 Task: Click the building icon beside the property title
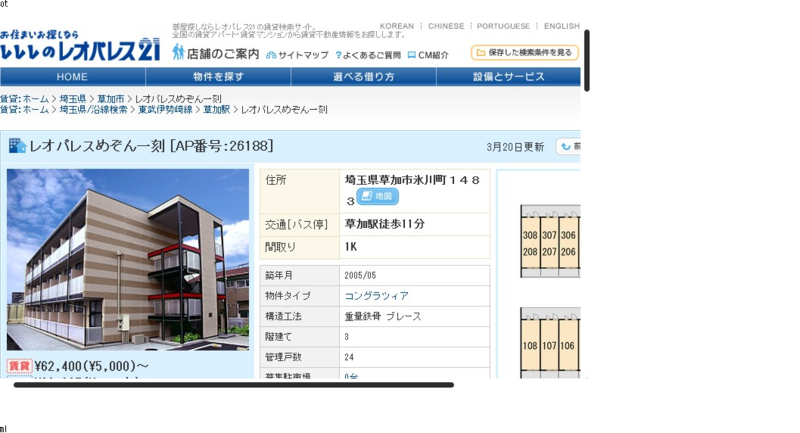click(17, 146)
